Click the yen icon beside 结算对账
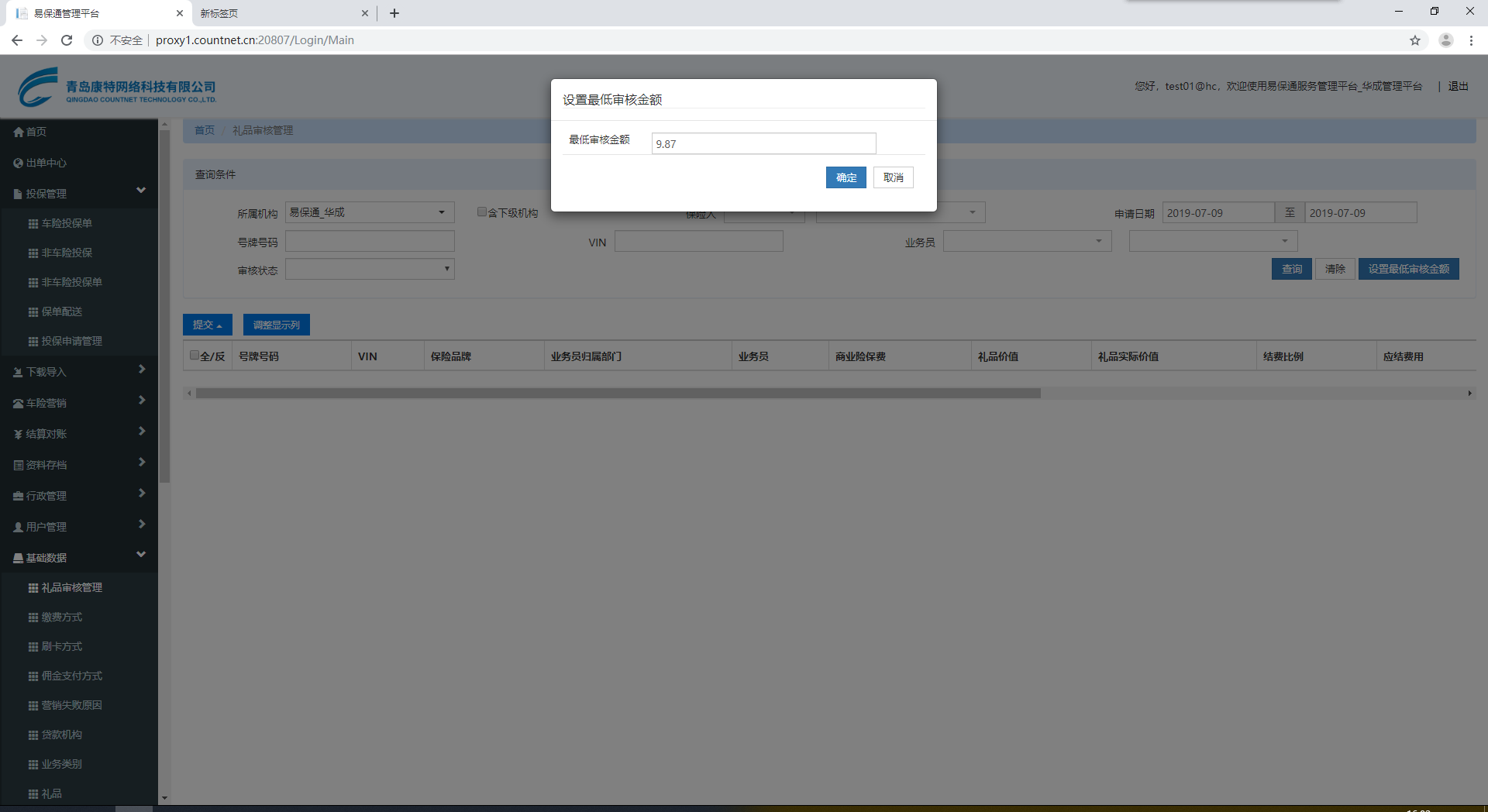1488x812 pixels. pos(19,435)
